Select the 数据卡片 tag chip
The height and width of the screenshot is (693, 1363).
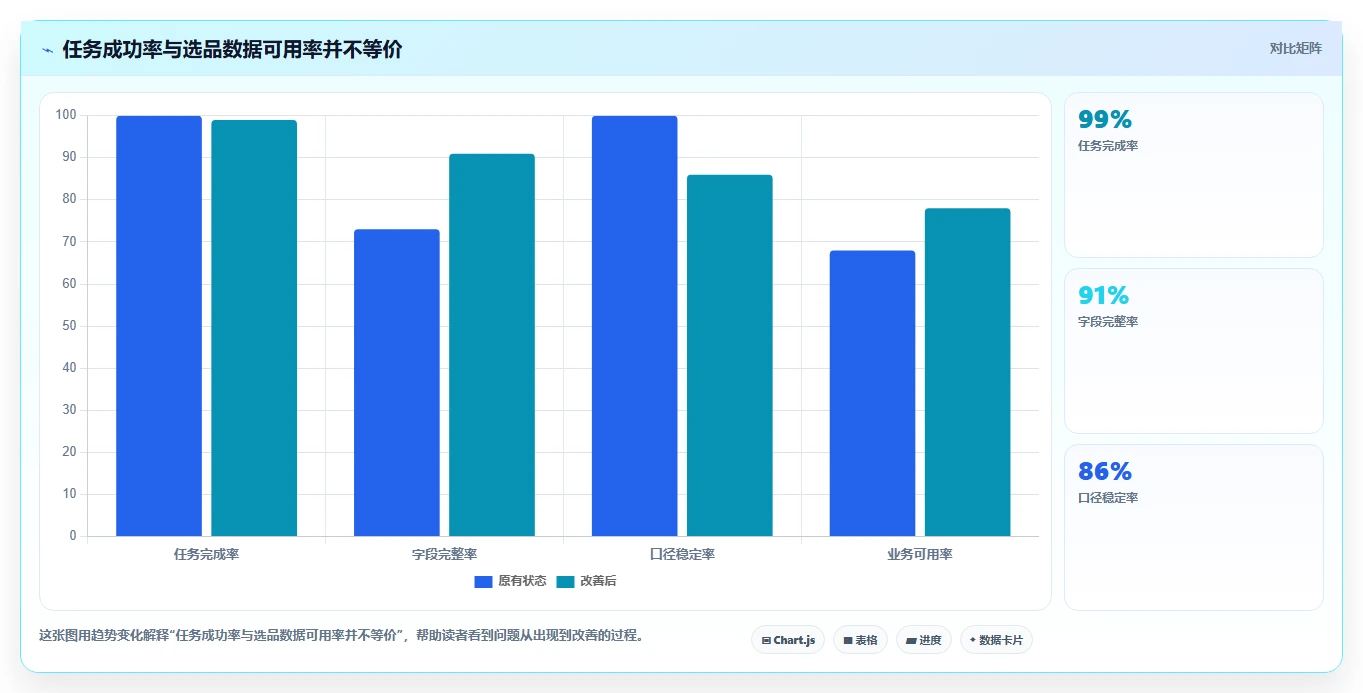[x=996, y=640]
